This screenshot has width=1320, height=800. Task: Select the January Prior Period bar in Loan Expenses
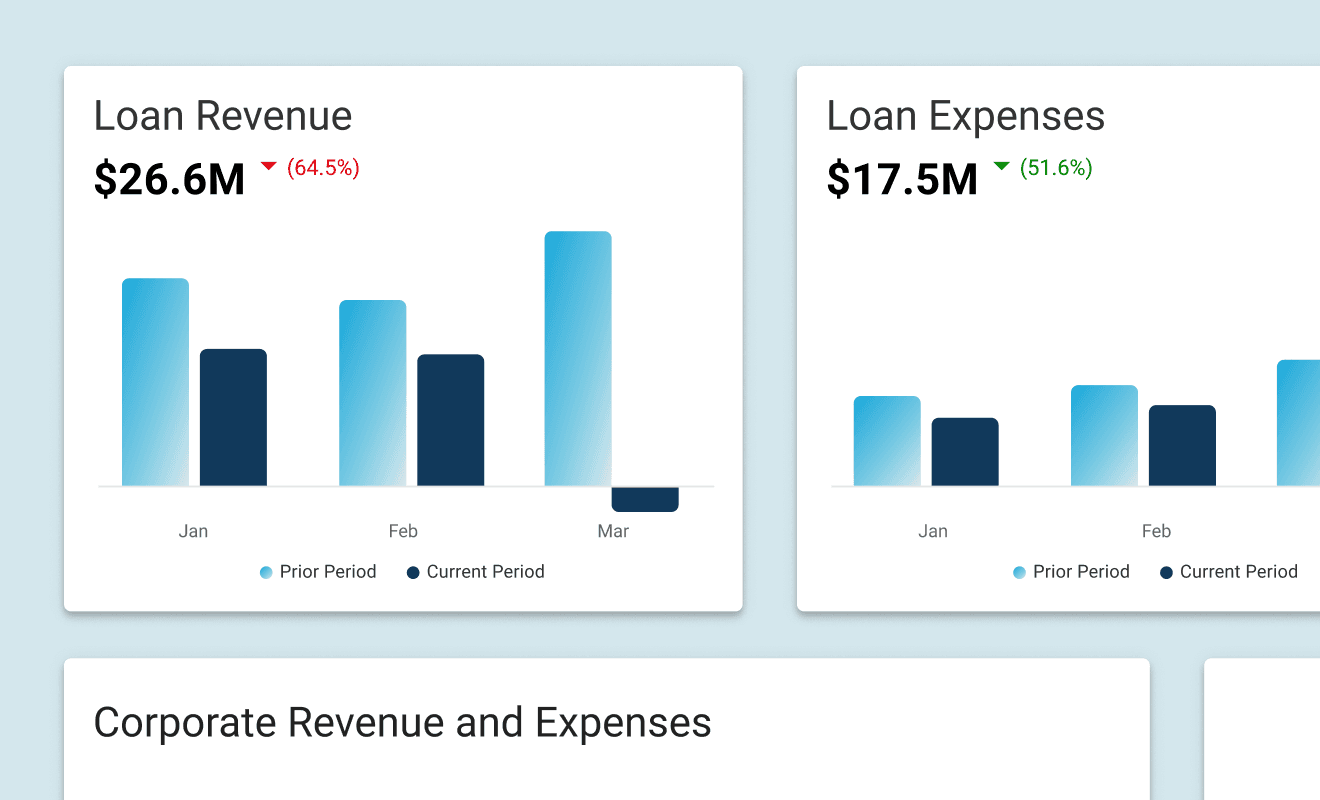tap(887, 440)
